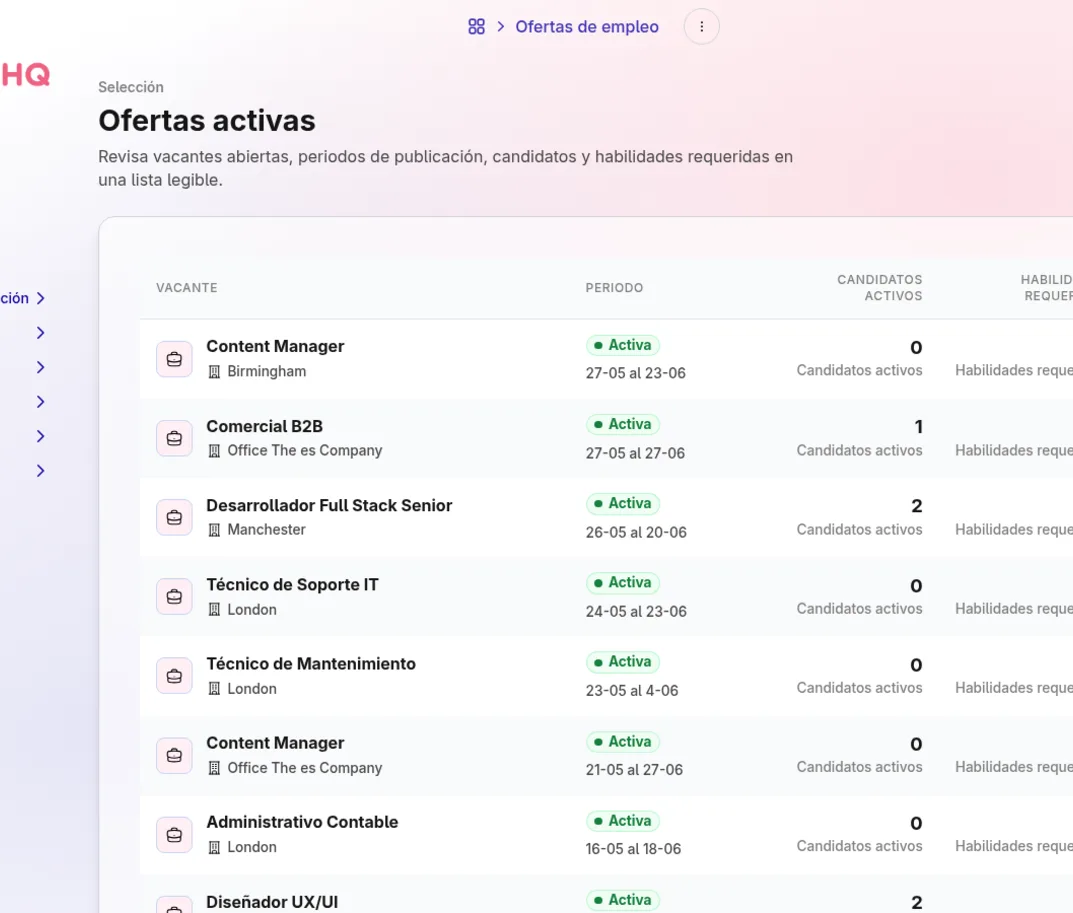This screenshot has height=913, width=1073.
Task: Open the Técnico de Mantenimiento vacancy
Action: (311, 664)
